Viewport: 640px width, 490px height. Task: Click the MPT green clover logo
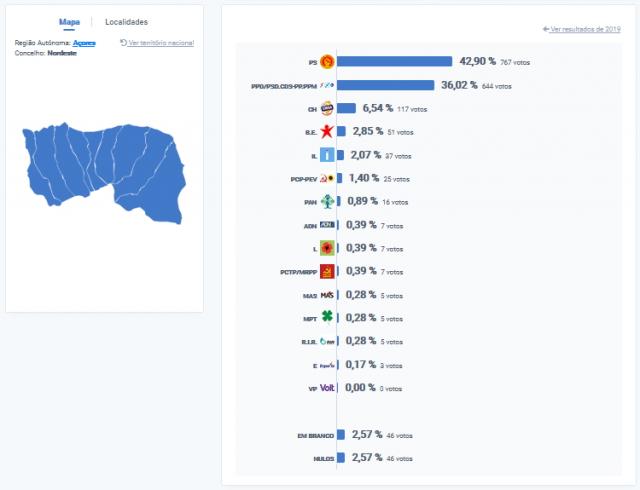pos(326,318)
